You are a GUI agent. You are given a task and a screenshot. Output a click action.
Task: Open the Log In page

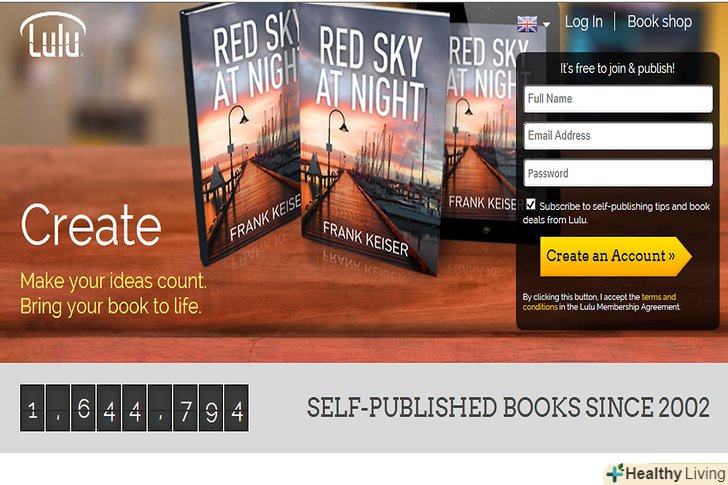(x=584, y=21)
